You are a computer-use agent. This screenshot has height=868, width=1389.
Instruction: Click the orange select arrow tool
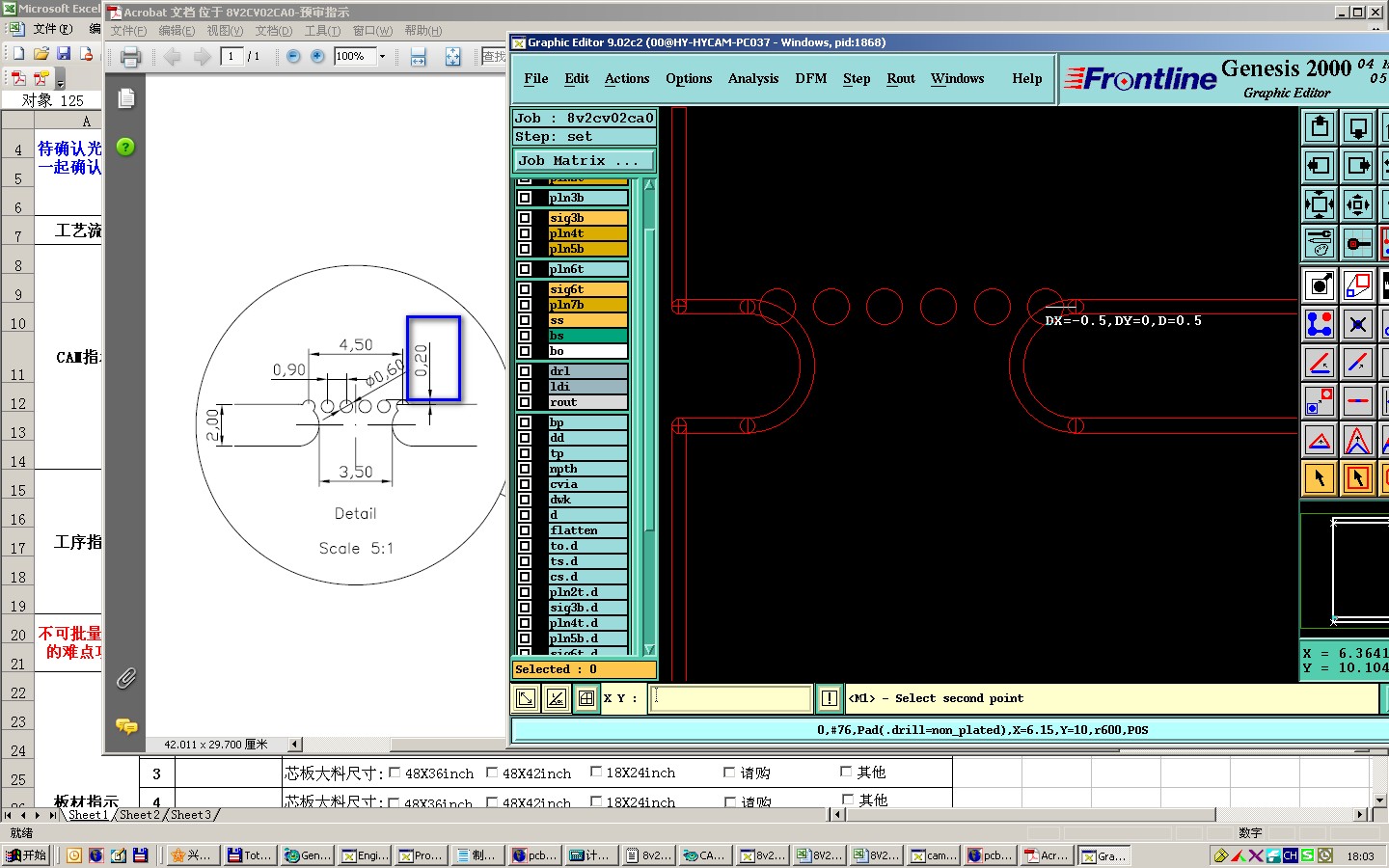(1319, 477)
